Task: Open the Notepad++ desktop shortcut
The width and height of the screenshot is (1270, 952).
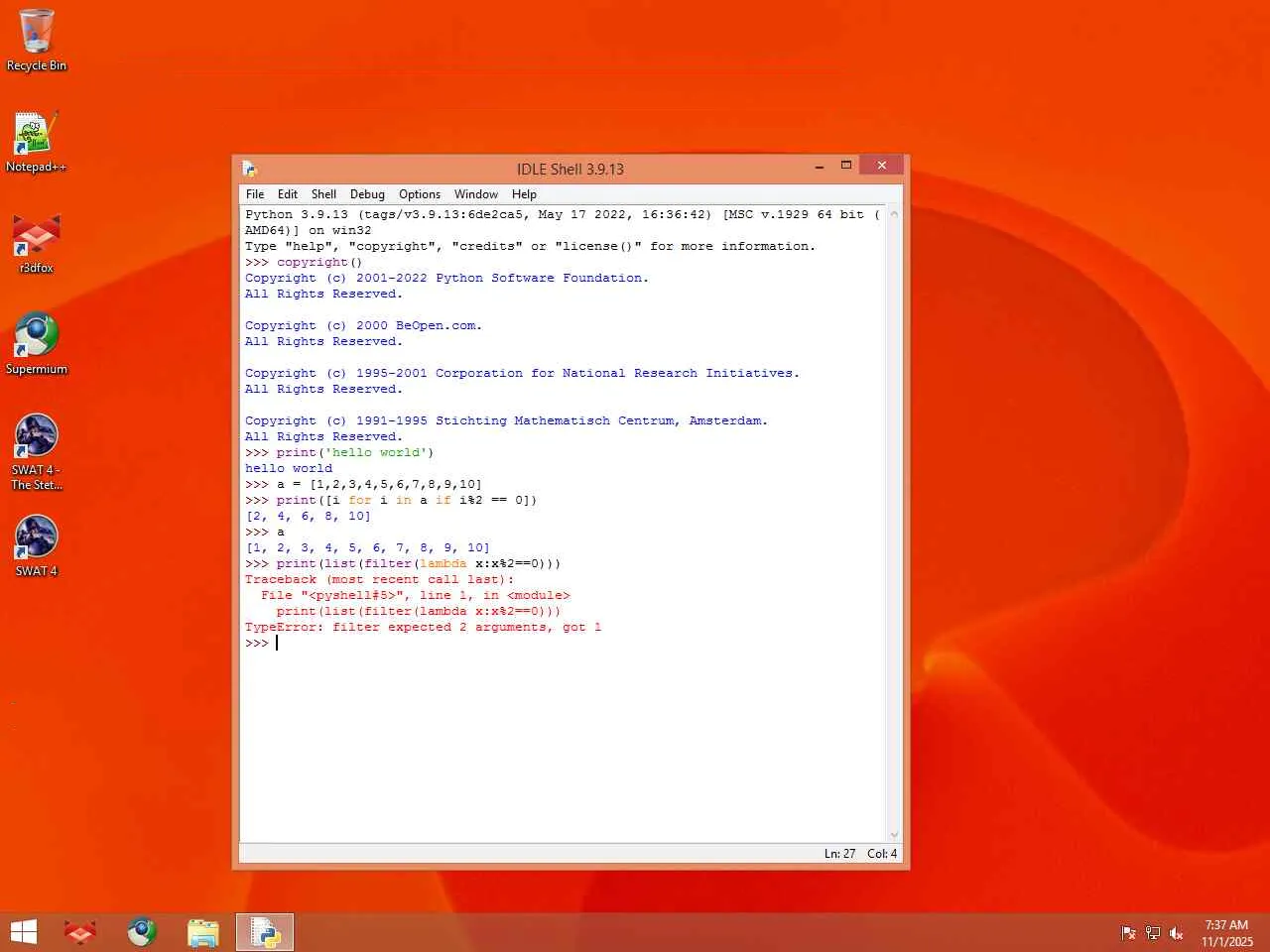Action: point(37,142)
